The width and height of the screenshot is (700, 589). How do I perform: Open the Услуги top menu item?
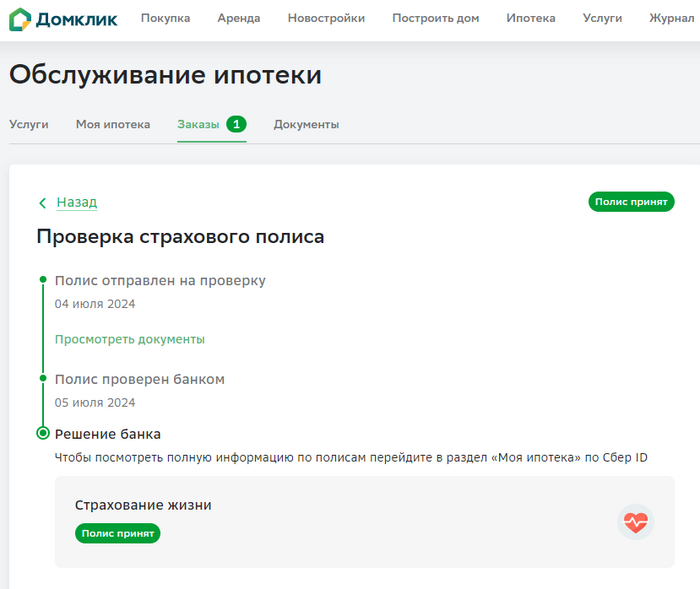pos(602,18)
